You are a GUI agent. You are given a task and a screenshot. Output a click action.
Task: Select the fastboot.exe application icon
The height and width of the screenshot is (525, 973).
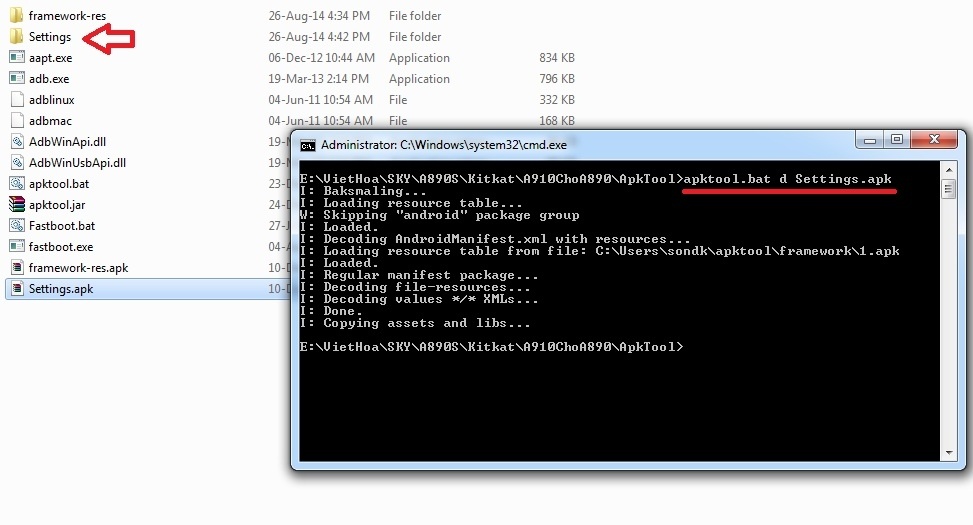17,246
